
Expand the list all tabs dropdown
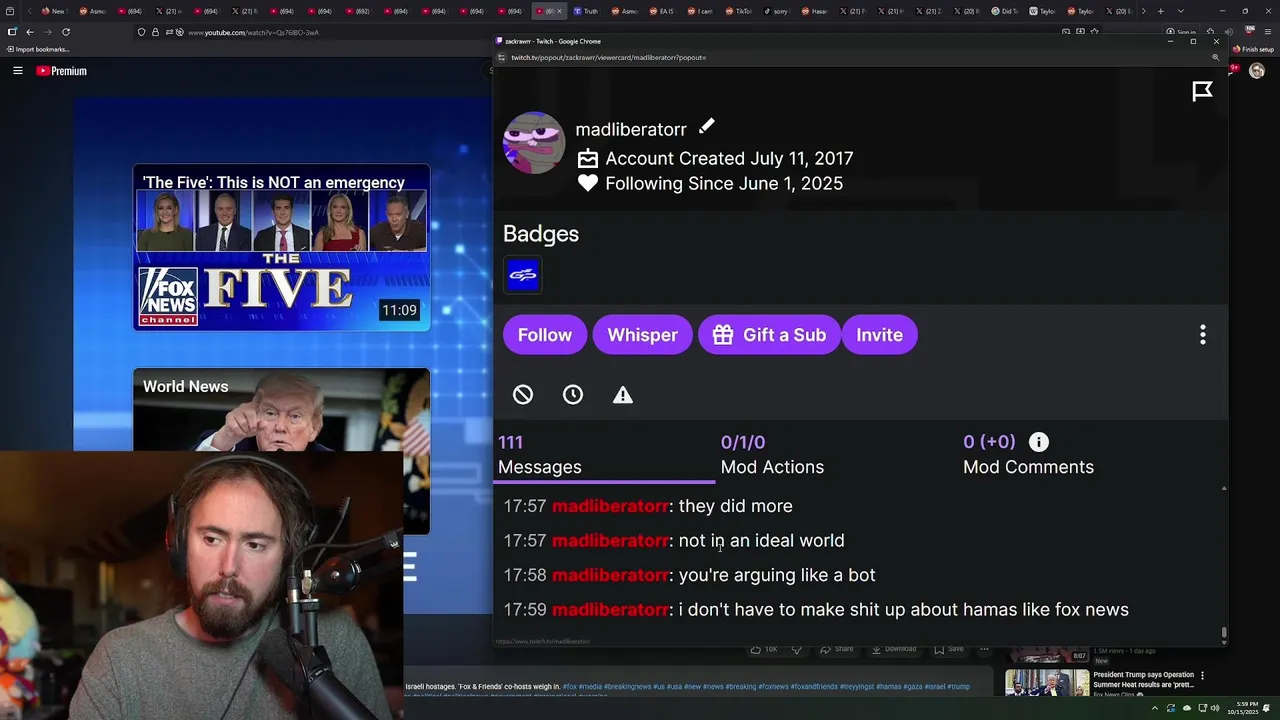point(1181,11)
